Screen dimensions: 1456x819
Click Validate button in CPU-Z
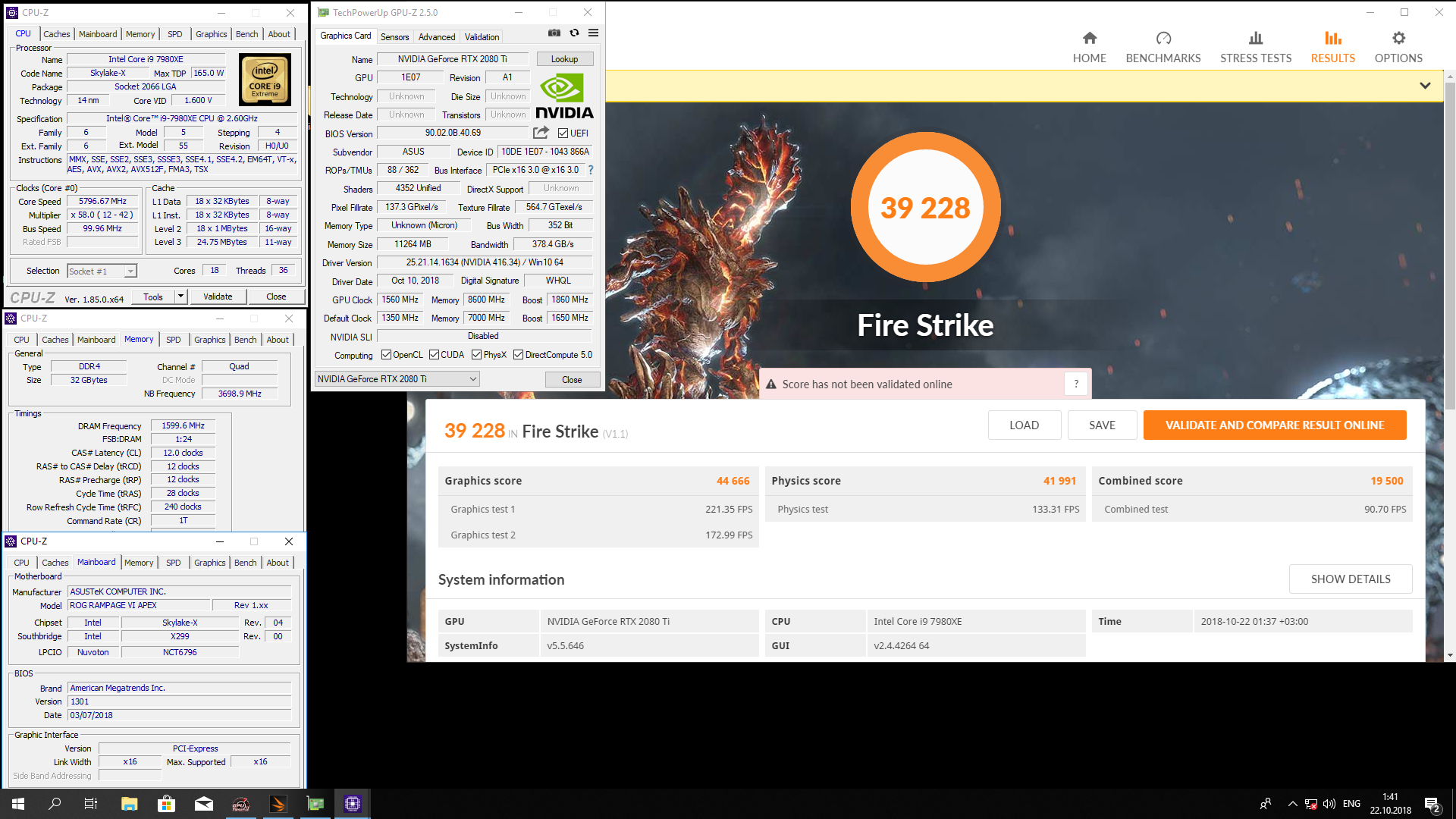click(218, 297)
